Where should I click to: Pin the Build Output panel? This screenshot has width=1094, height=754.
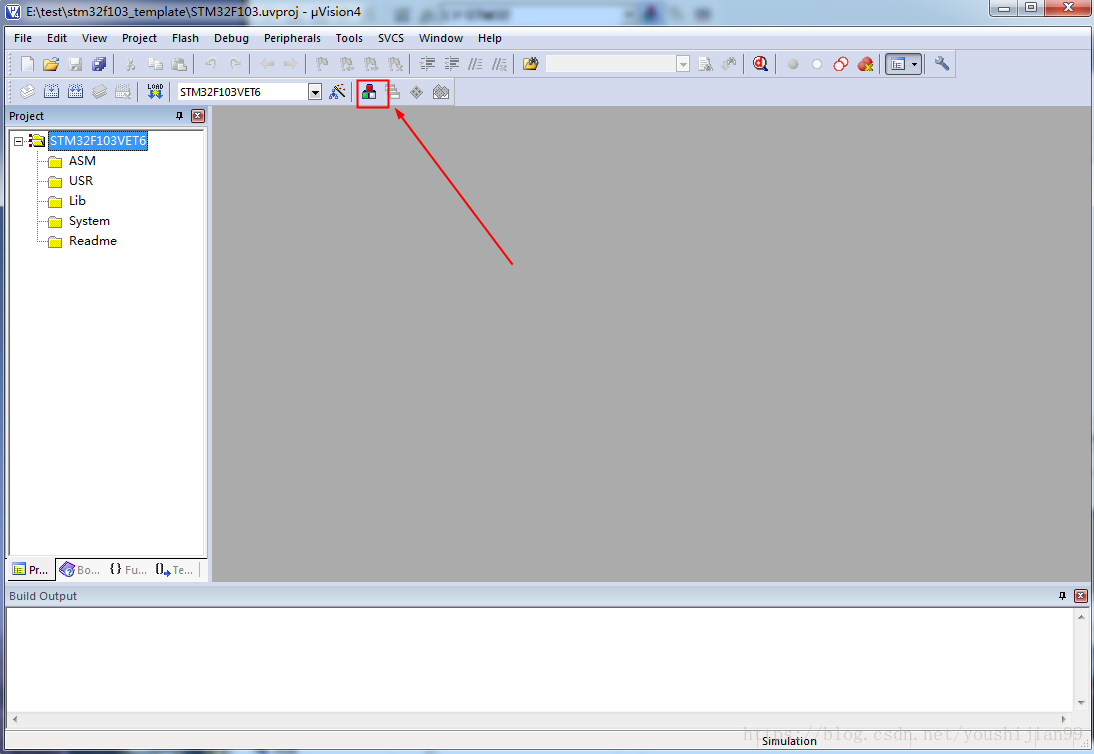[1063, 596]
